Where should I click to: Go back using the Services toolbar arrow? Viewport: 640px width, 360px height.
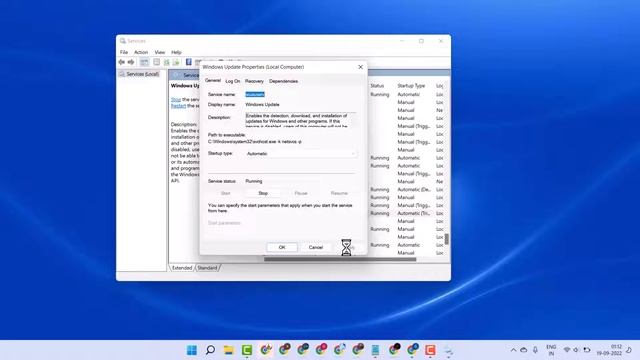pos(122,62)
